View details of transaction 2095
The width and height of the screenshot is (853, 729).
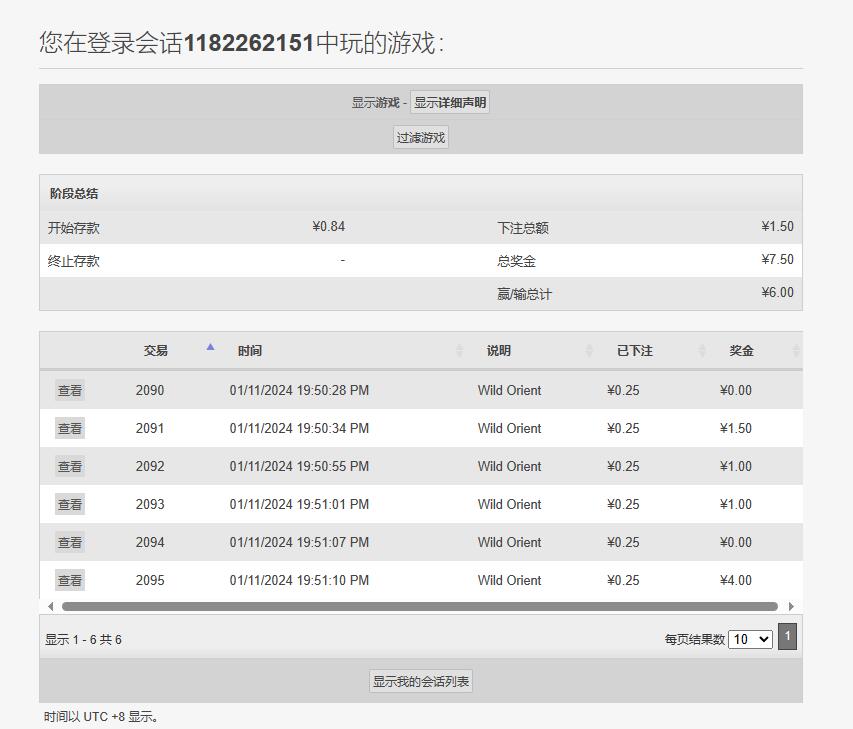(x=70, y=581)
